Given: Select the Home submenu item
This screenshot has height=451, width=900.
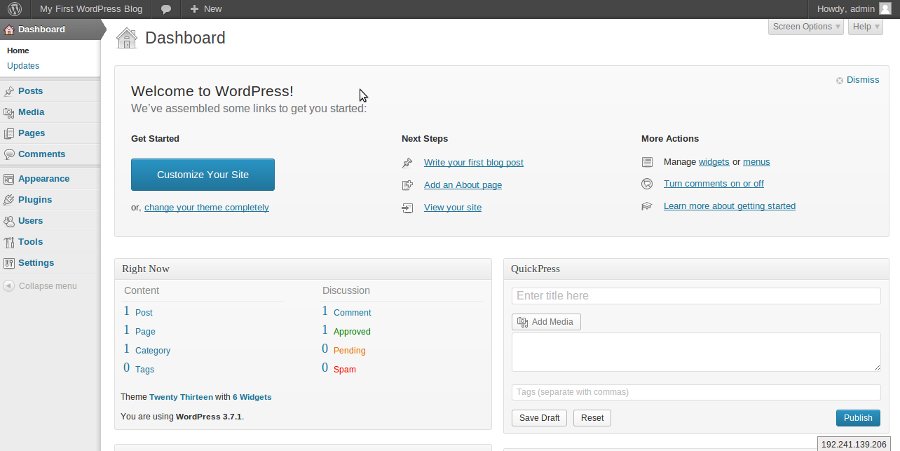Looking at the screenshot, I should click(18, 50).
